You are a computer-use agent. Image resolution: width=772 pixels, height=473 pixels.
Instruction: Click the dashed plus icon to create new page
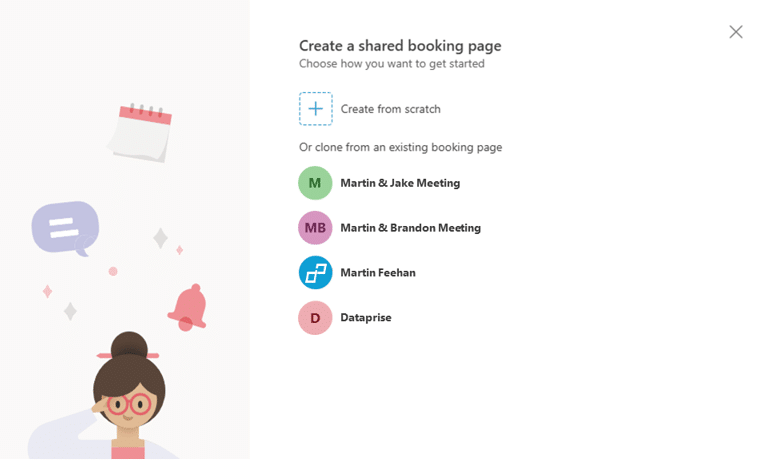pos(316,109)
